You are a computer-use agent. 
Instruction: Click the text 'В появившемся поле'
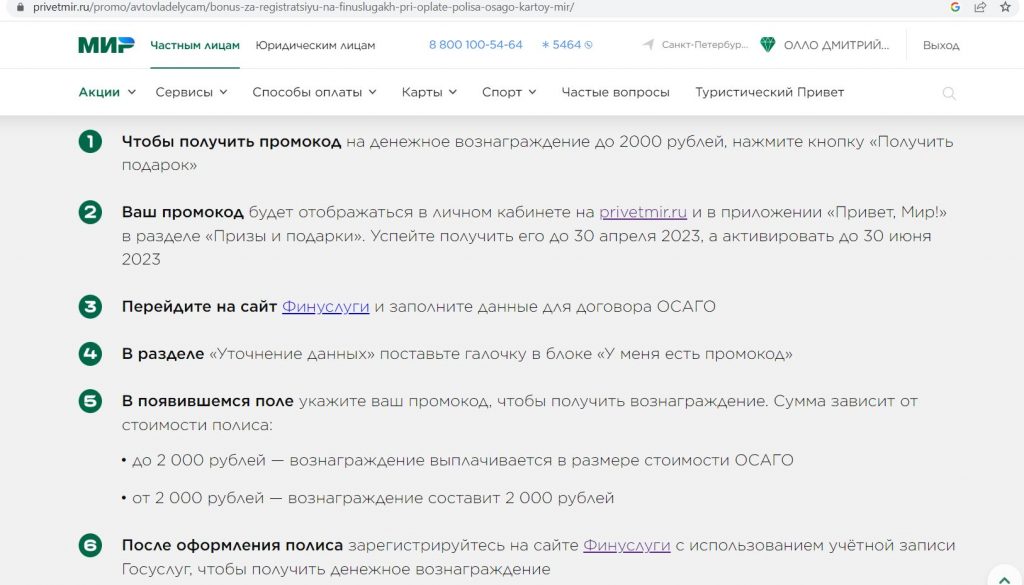(x=208, y=401)
